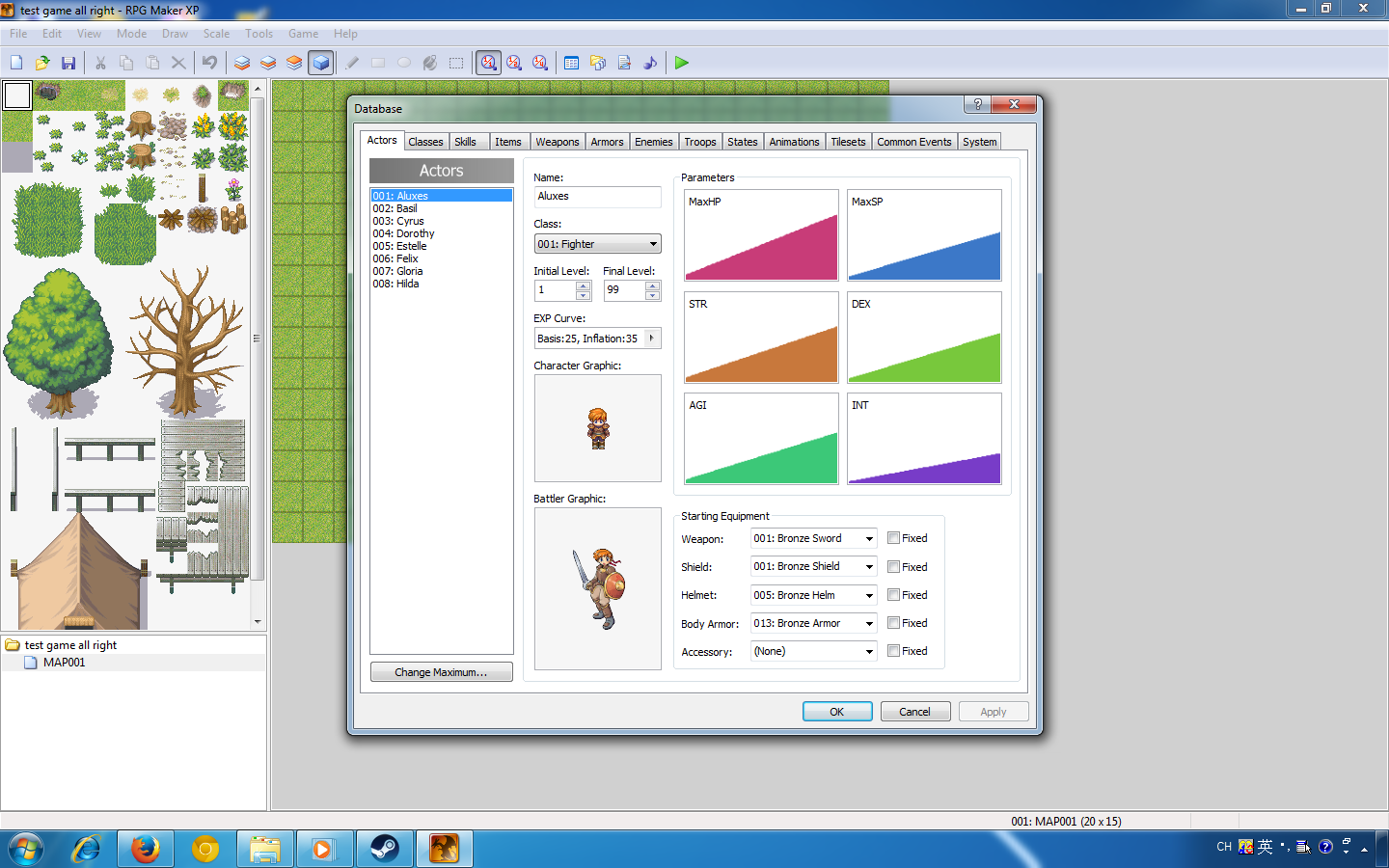Tick the Fixed checkbox for Body Armor

pos(893,622)
